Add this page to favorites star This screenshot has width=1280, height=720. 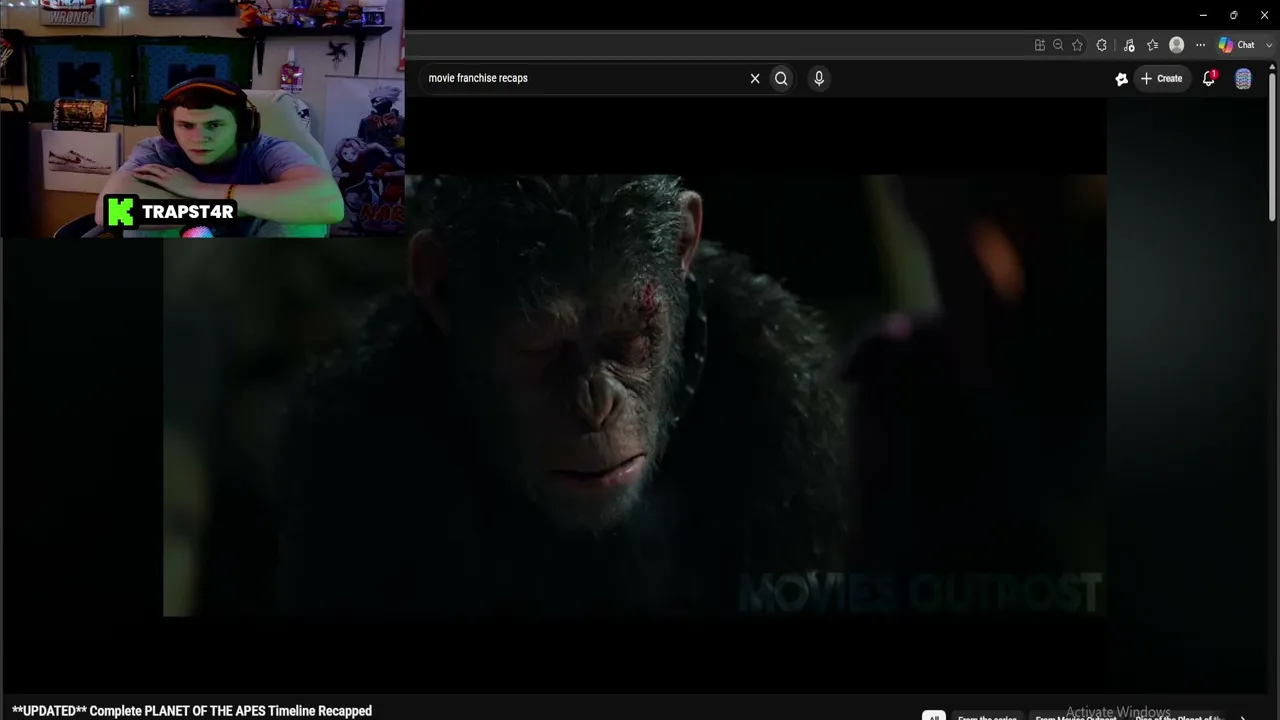tap(1077, 45)
